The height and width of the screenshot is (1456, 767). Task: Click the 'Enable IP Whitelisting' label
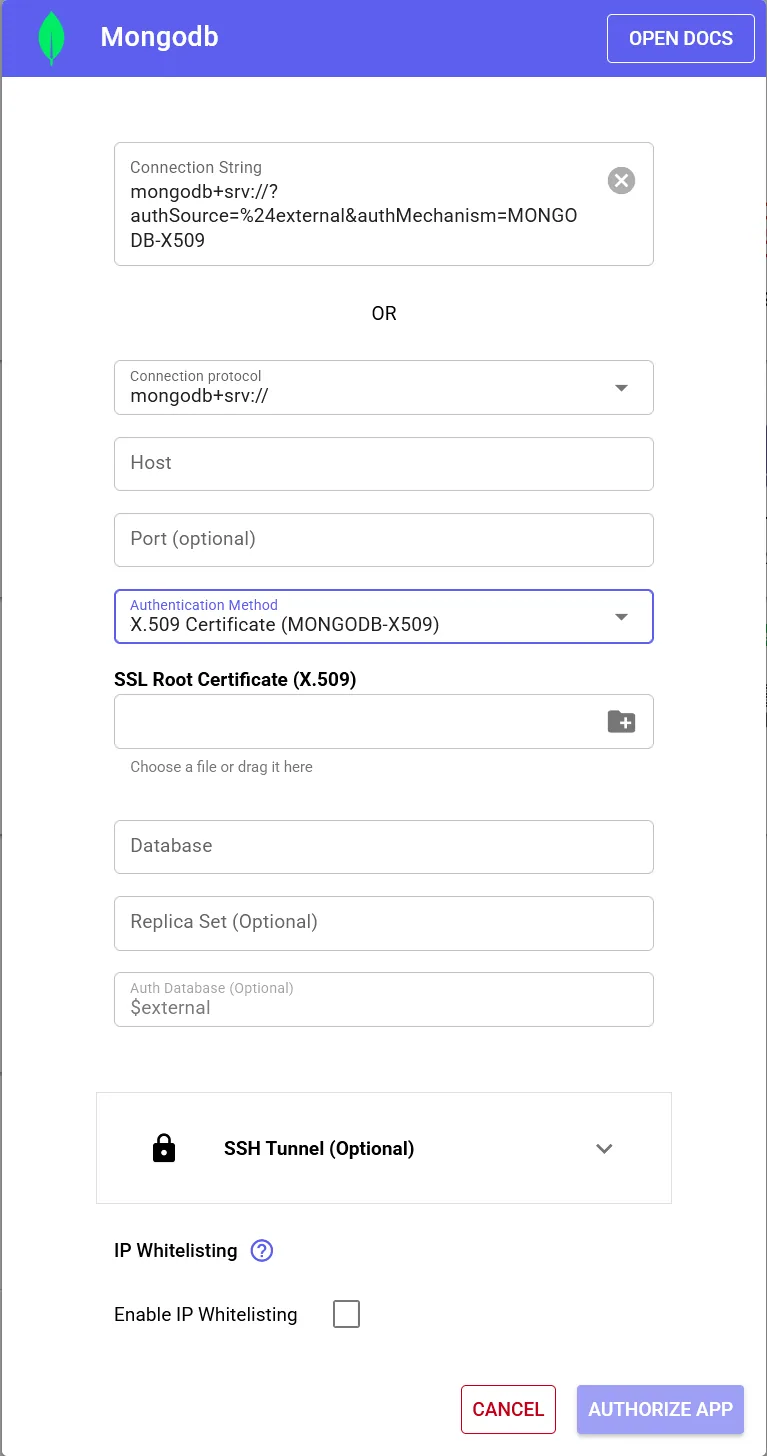(206, 1314)
